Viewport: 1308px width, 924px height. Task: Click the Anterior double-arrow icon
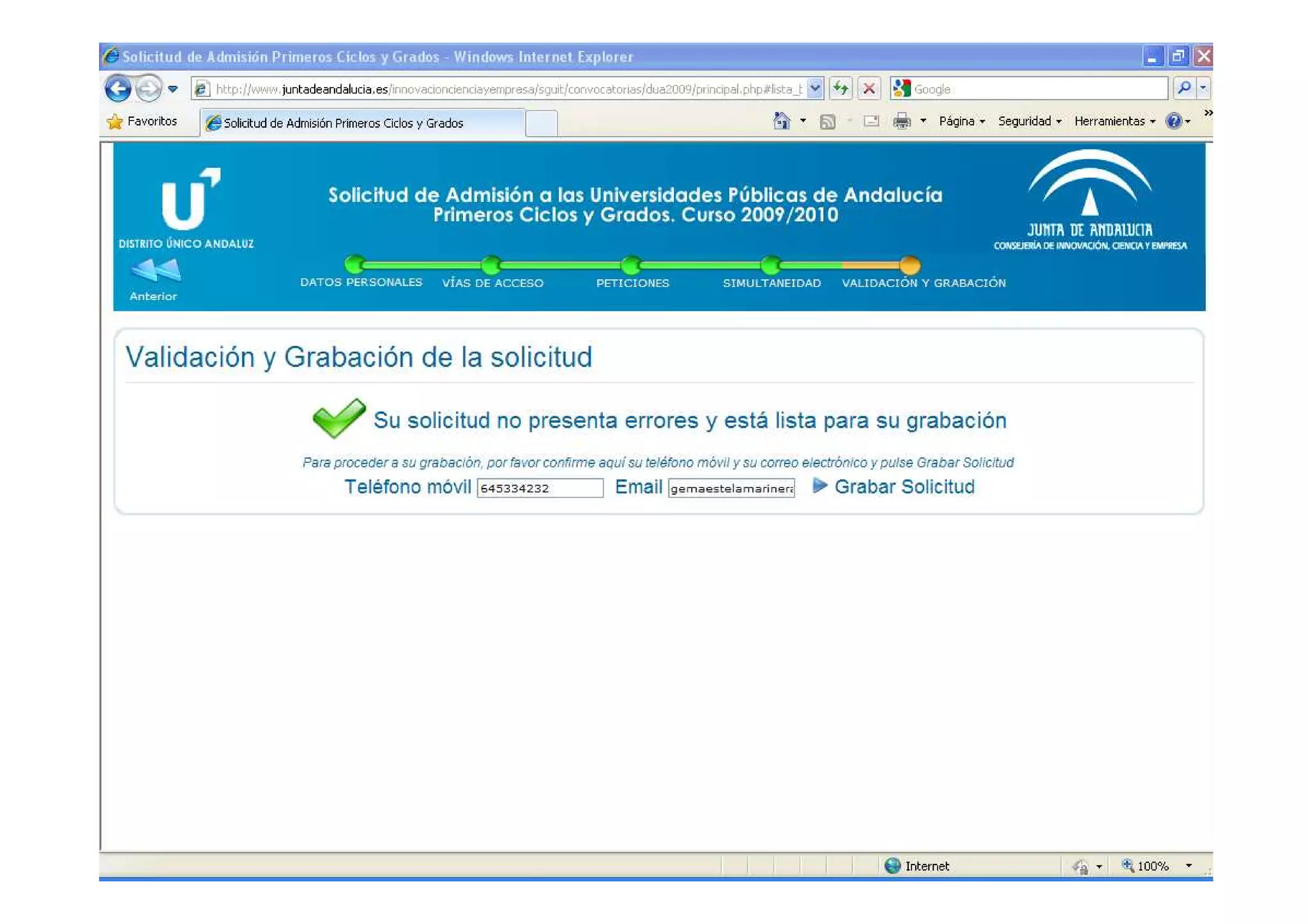pyautogui.click(x=155, y=271)
